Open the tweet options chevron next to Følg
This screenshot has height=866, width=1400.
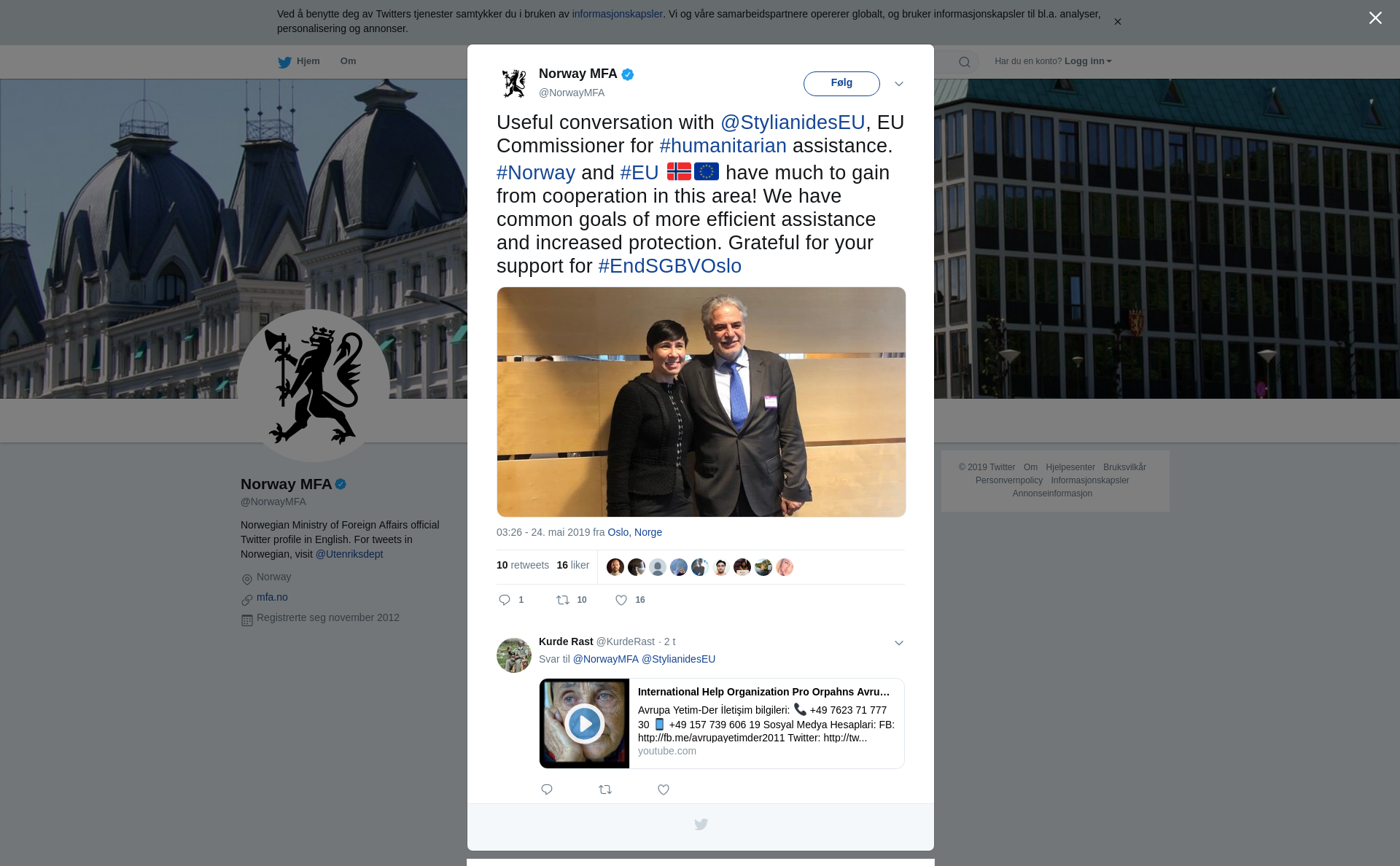click(x=899, y=84)
